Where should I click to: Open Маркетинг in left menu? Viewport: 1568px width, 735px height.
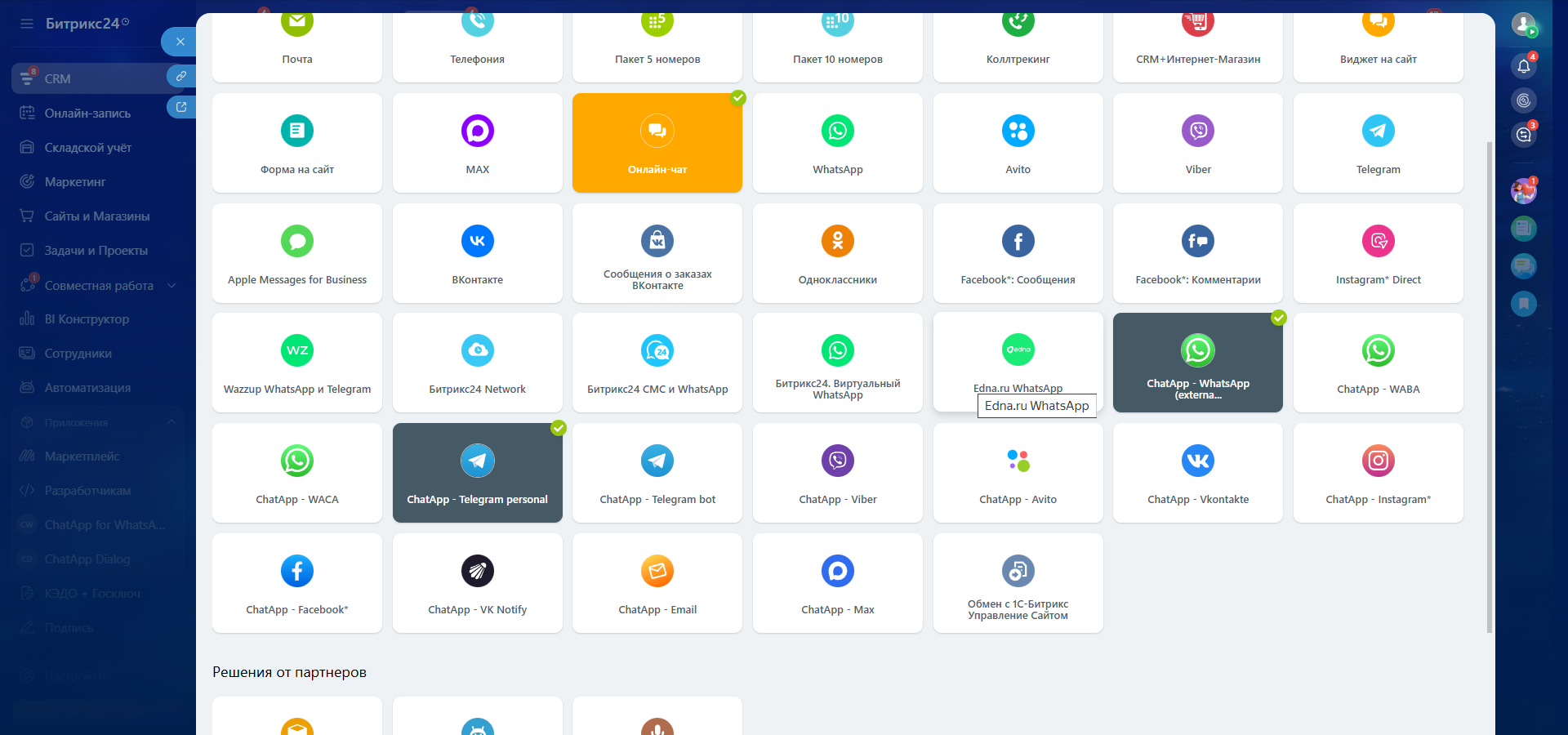[75, 182]
